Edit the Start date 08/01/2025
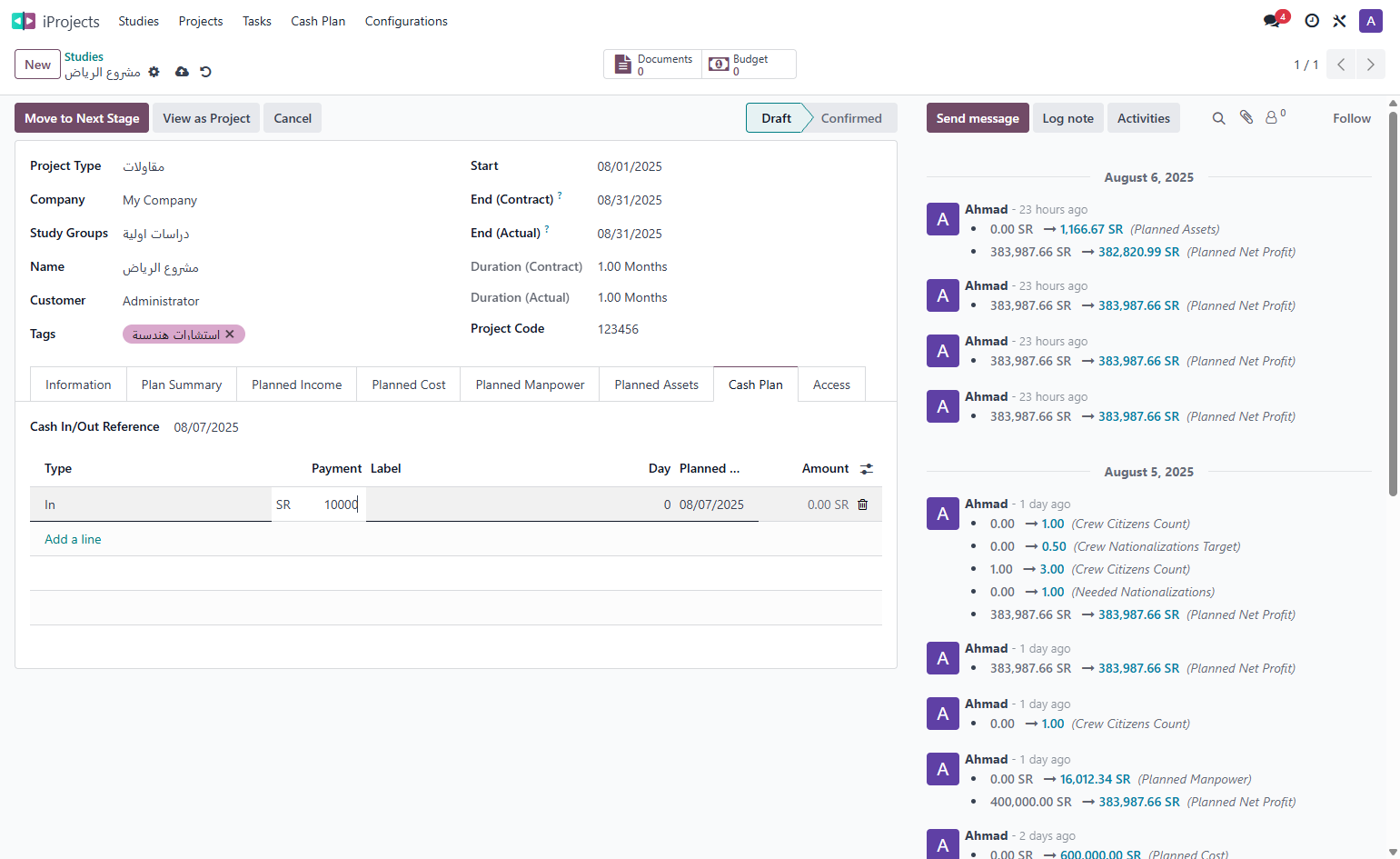Viewport: 1400px width, 859px height. coord(630,166)
